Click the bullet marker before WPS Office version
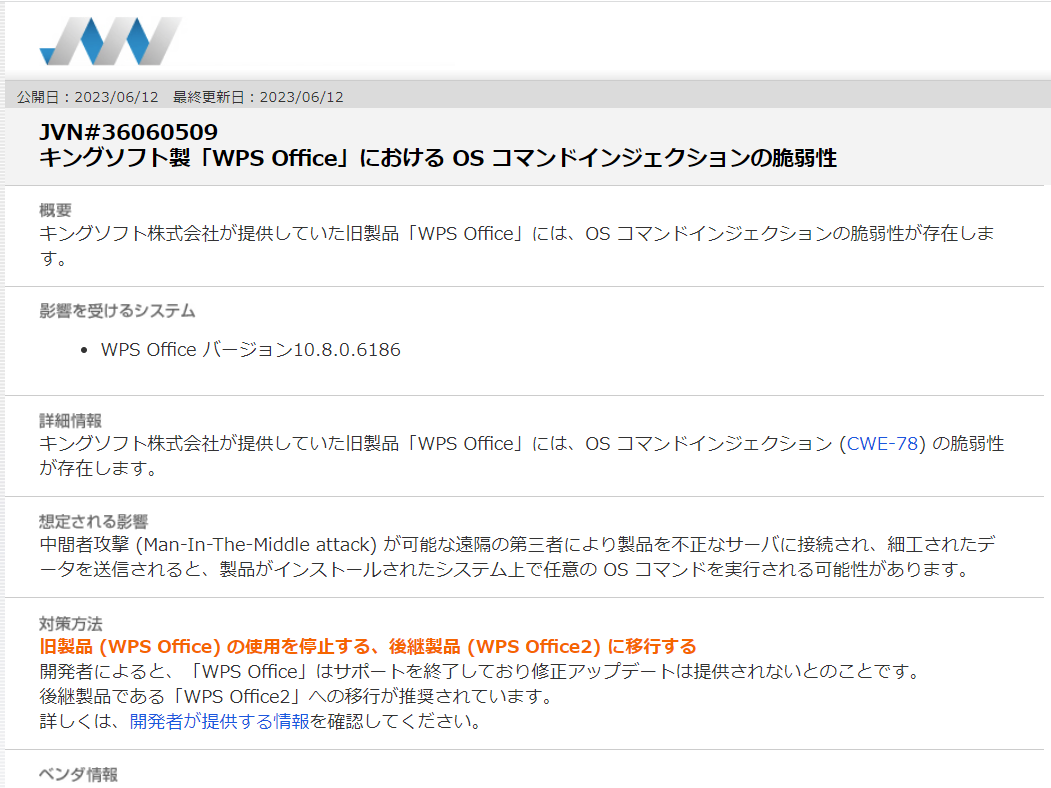This screenshot has height=788, width=1051. 84,351
